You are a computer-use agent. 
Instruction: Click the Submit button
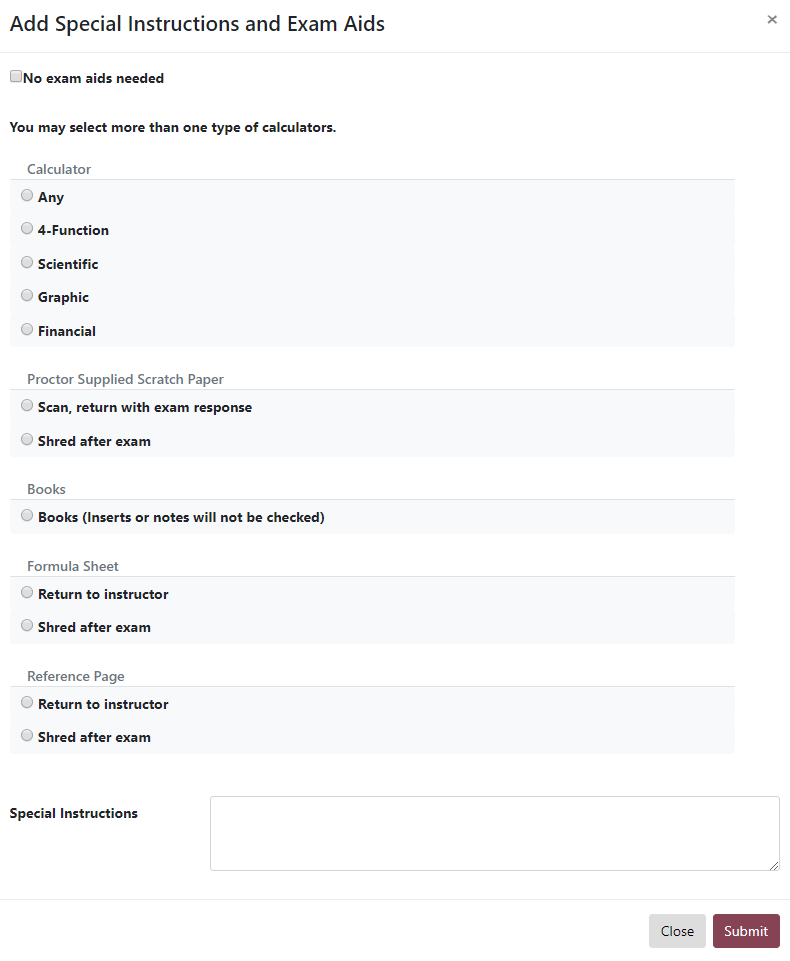click(746, 931)
